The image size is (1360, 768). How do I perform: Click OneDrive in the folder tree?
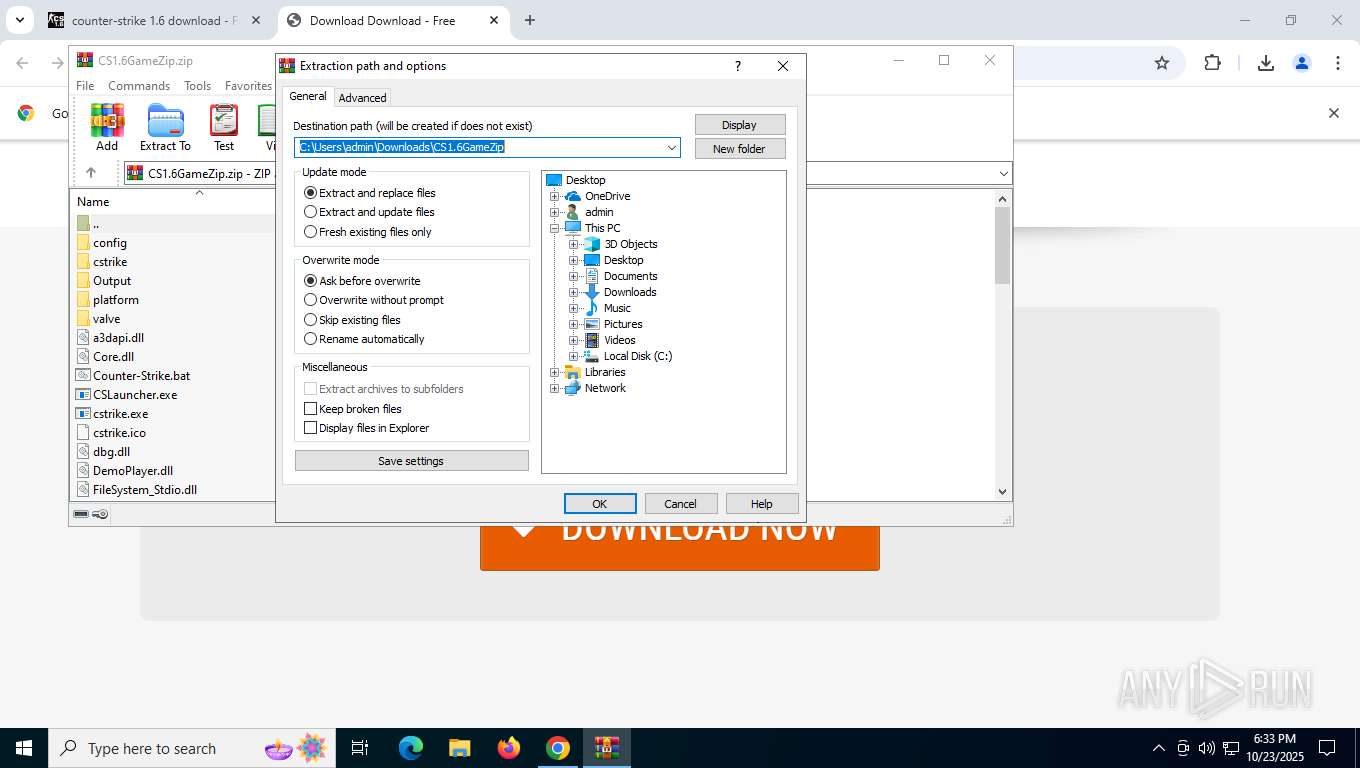[607, 196]
